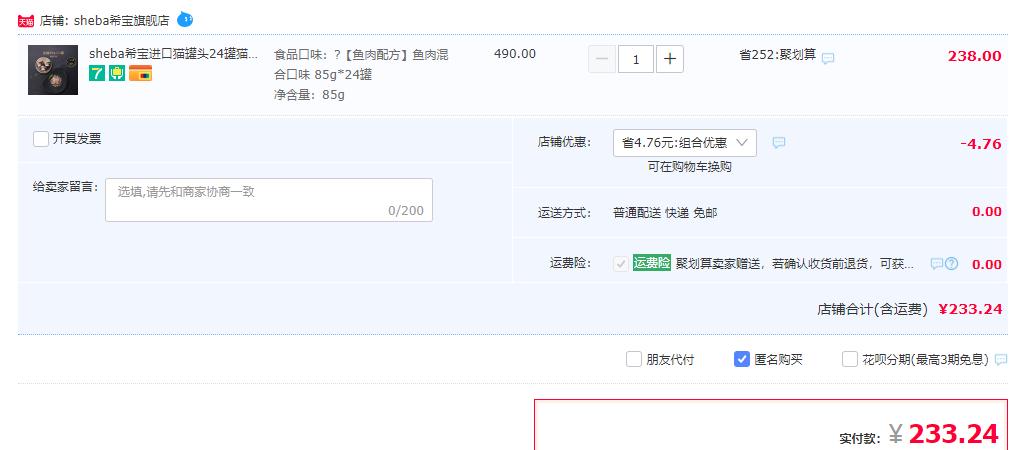Click the 0/200 character counter
This screenshot has width=1035, height=450.
pos(406,211)
